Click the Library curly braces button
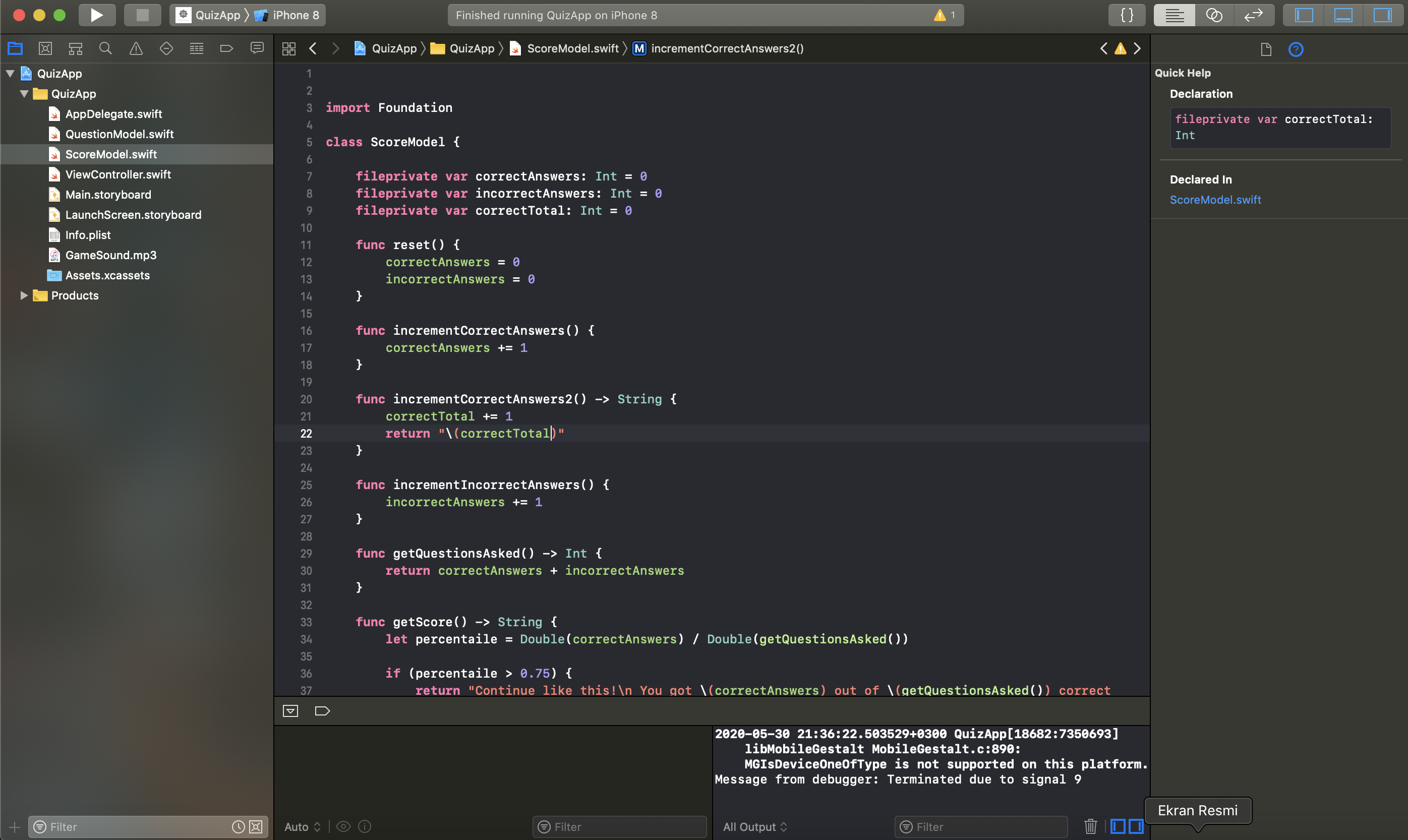The height and width of the screenshot is (840, 1408). pyautogui.click(x=1127, y=15)
